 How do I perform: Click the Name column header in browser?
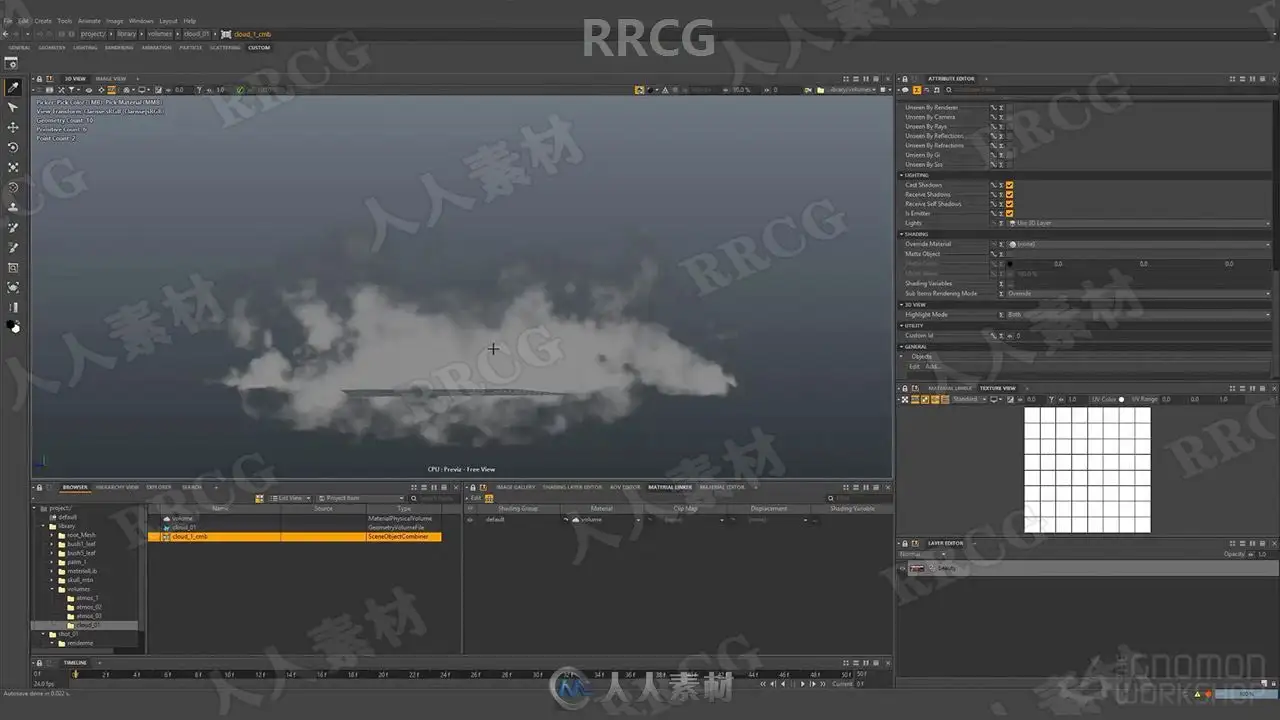220,508
